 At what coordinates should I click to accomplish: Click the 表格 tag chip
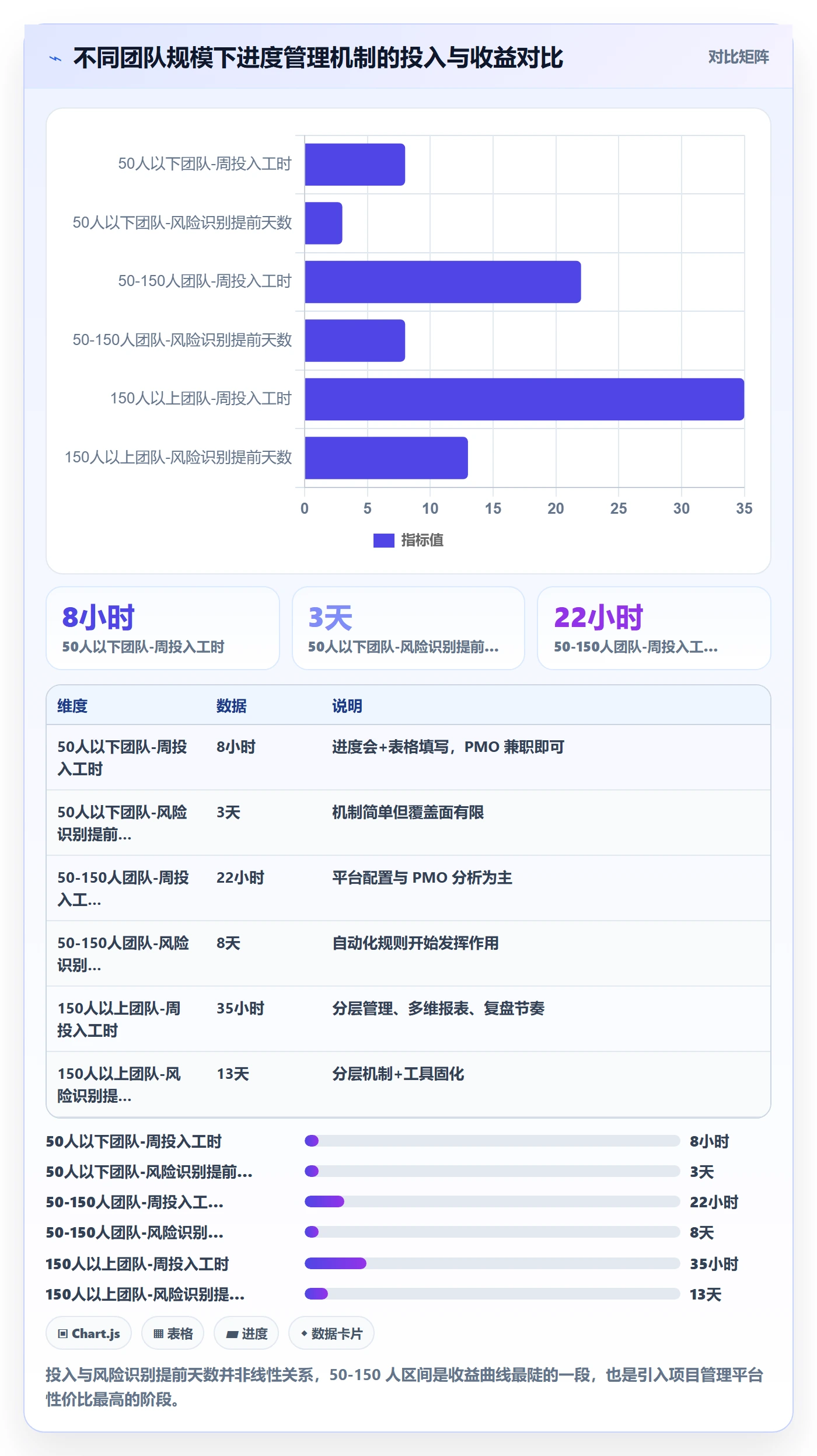tap(173, 1333)
